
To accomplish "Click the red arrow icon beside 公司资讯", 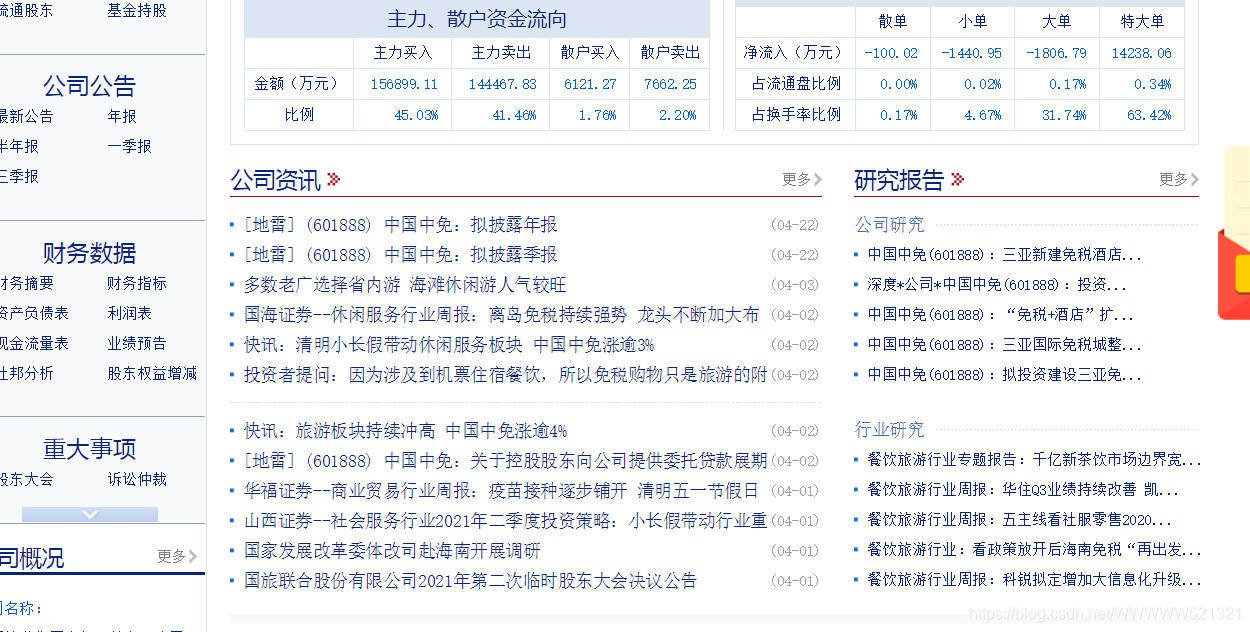I will [334, 180].
